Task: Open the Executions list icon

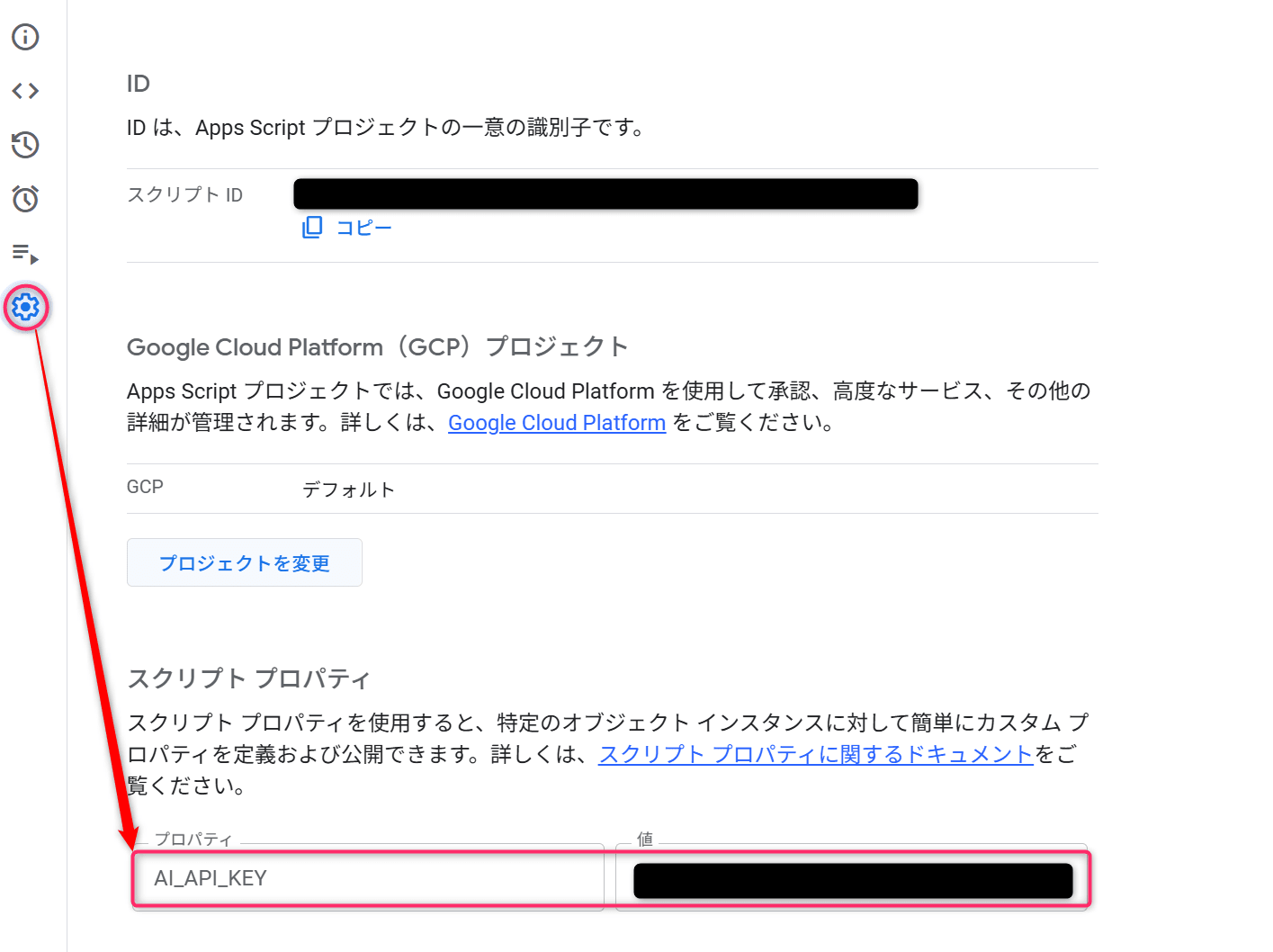Action: (x=25, y=254)
